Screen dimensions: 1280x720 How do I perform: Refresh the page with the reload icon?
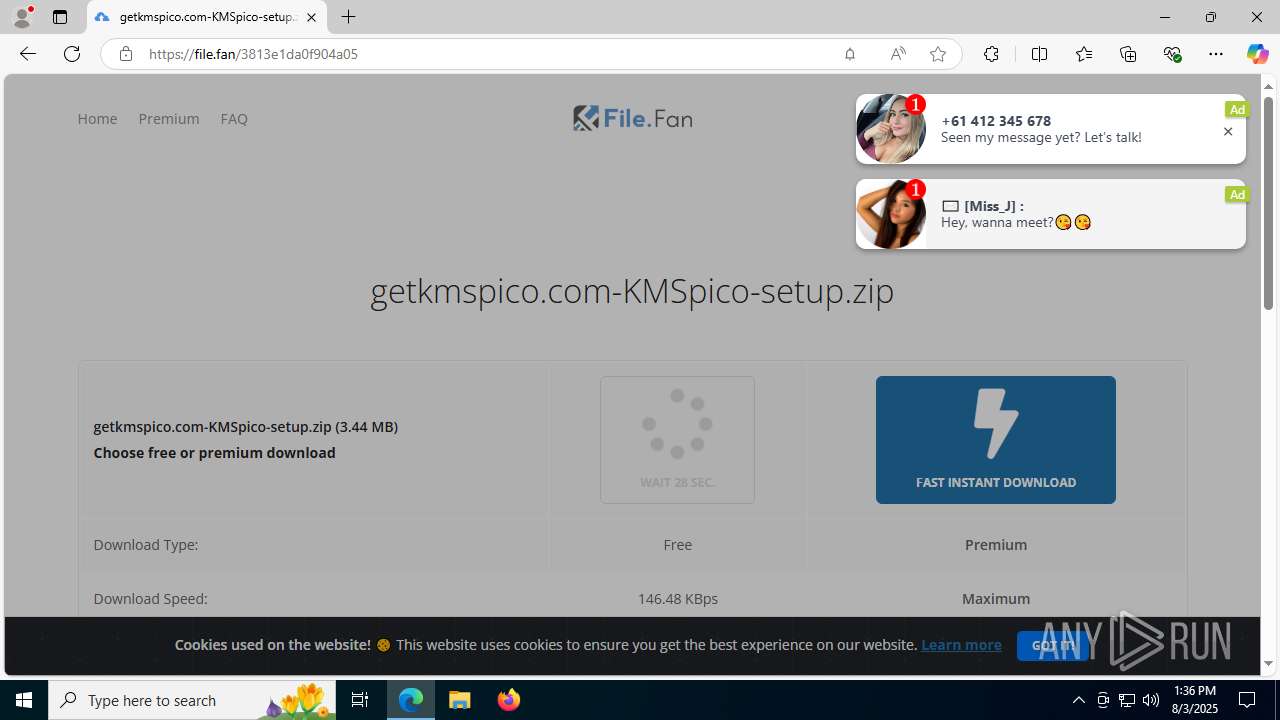72,54
